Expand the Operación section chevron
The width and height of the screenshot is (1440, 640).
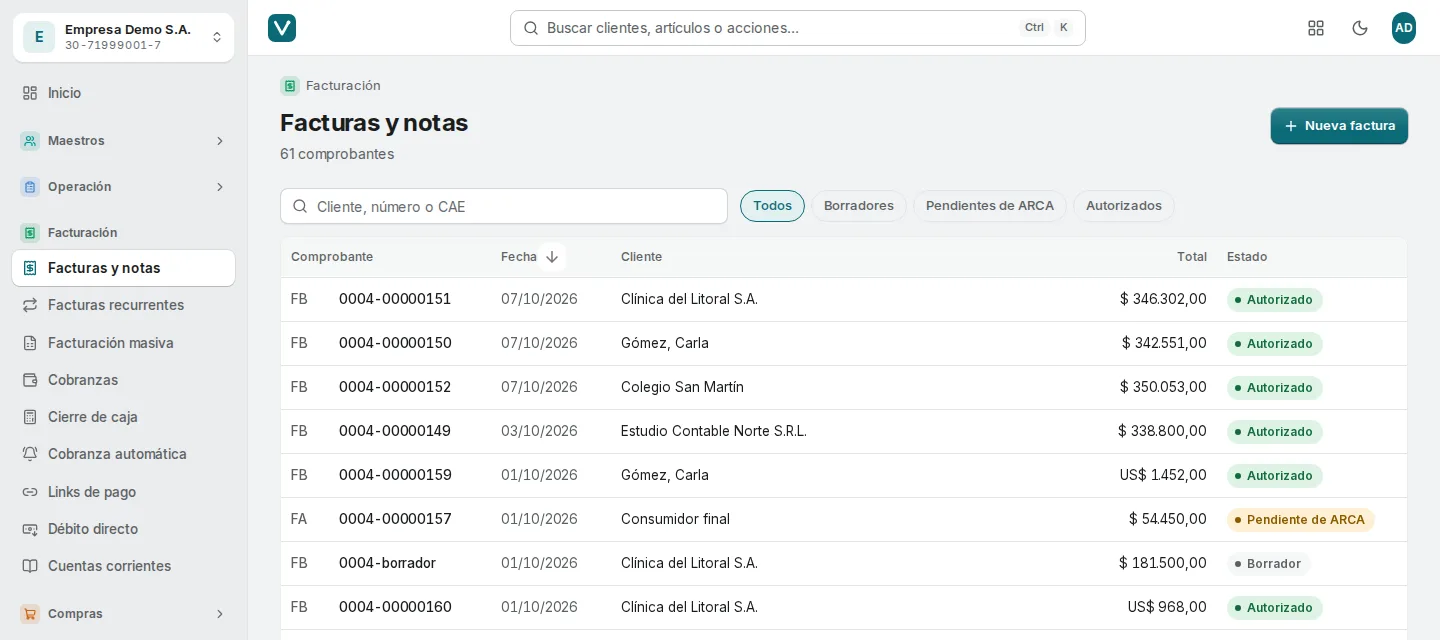pos(220,187)
